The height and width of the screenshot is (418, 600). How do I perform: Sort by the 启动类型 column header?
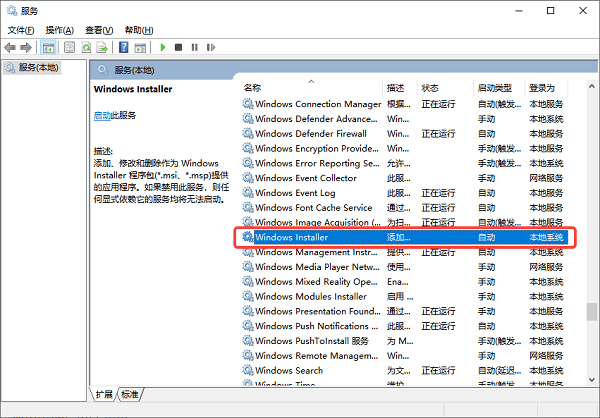coord(494,88)
